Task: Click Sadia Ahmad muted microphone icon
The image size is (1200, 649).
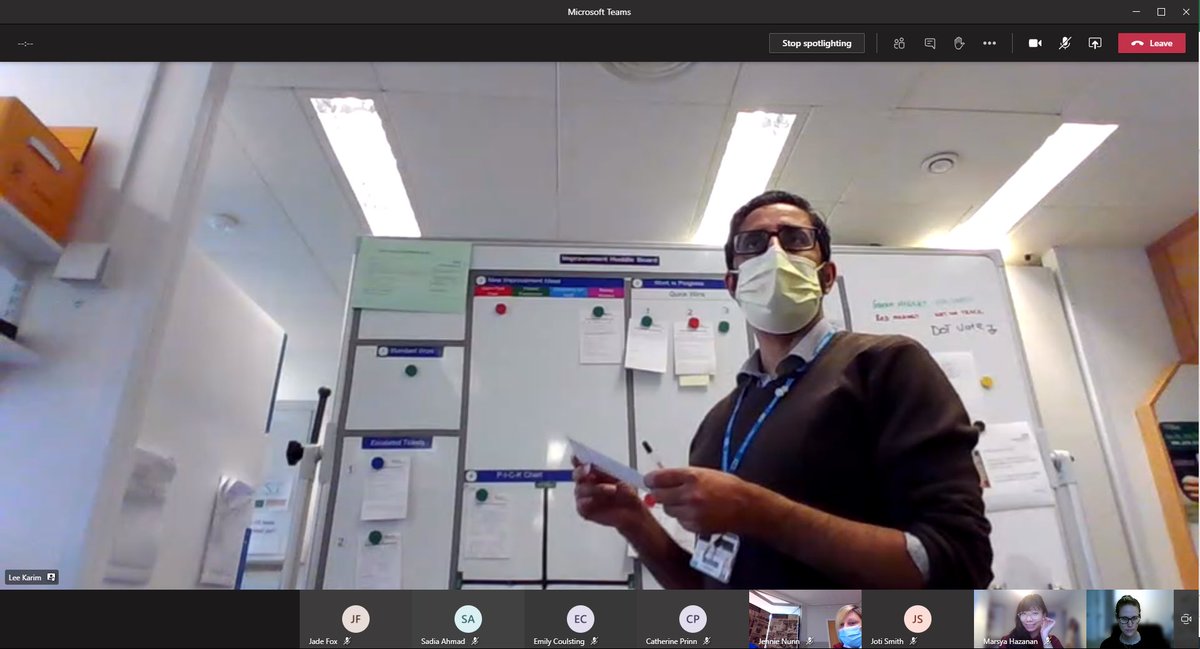Action: click(x=476, y=641)
